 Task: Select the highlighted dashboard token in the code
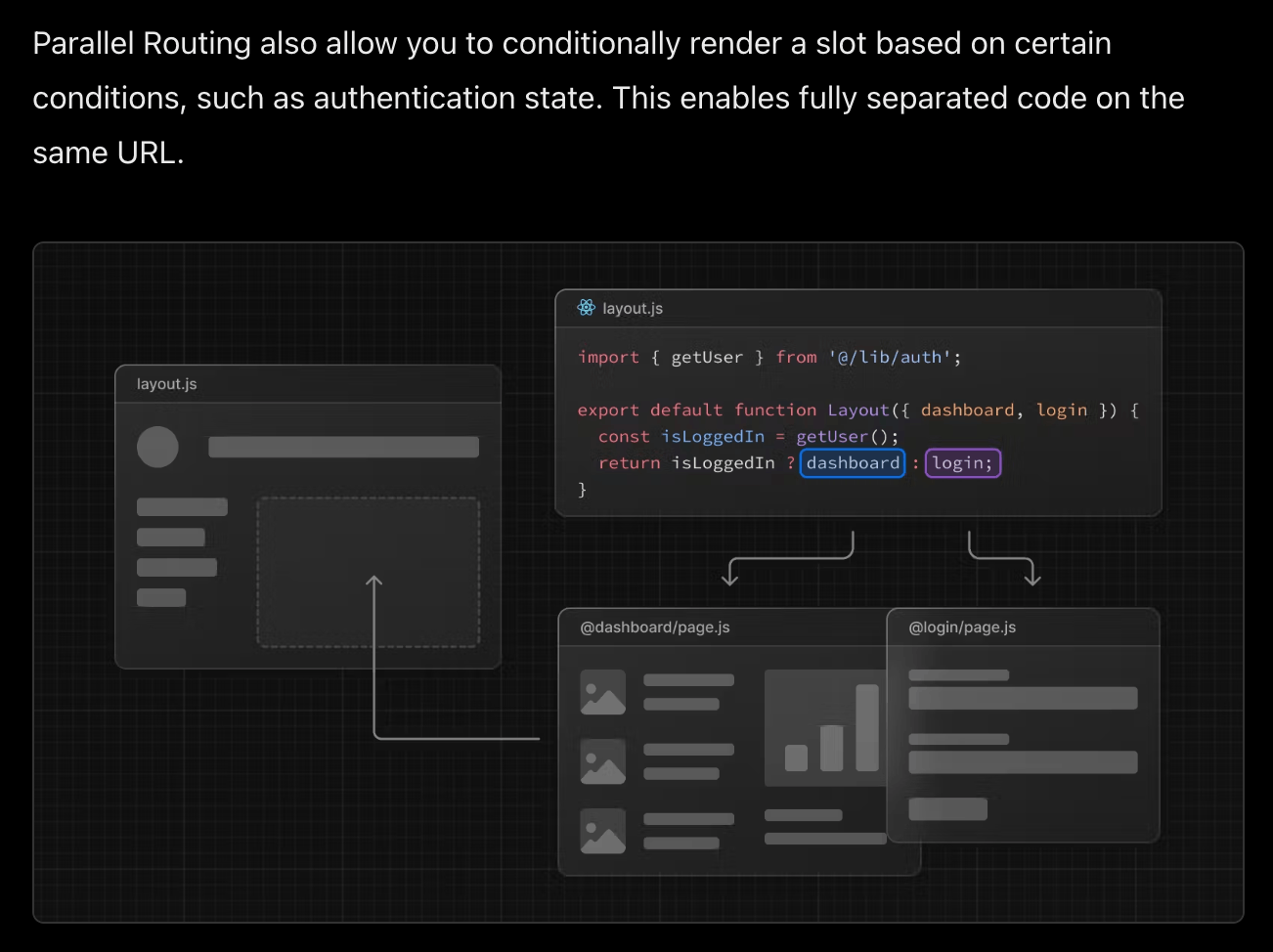pyautogui.click(x=852, y=462)
